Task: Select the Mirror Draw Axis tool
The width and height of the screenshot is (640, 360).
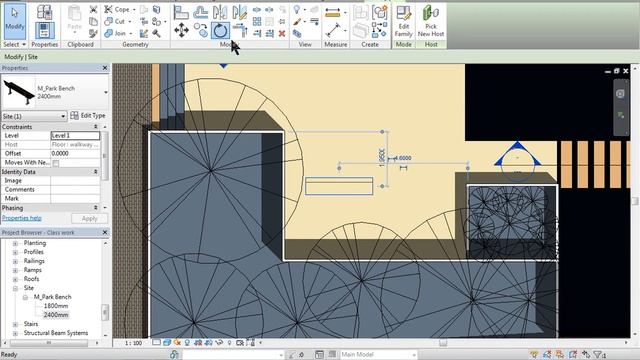Action: tap(240, 12)
